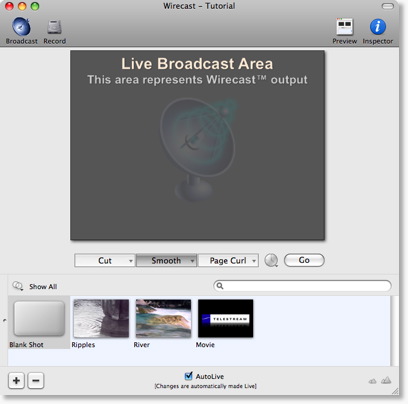Click the window resize grip corner

(395, 391)
